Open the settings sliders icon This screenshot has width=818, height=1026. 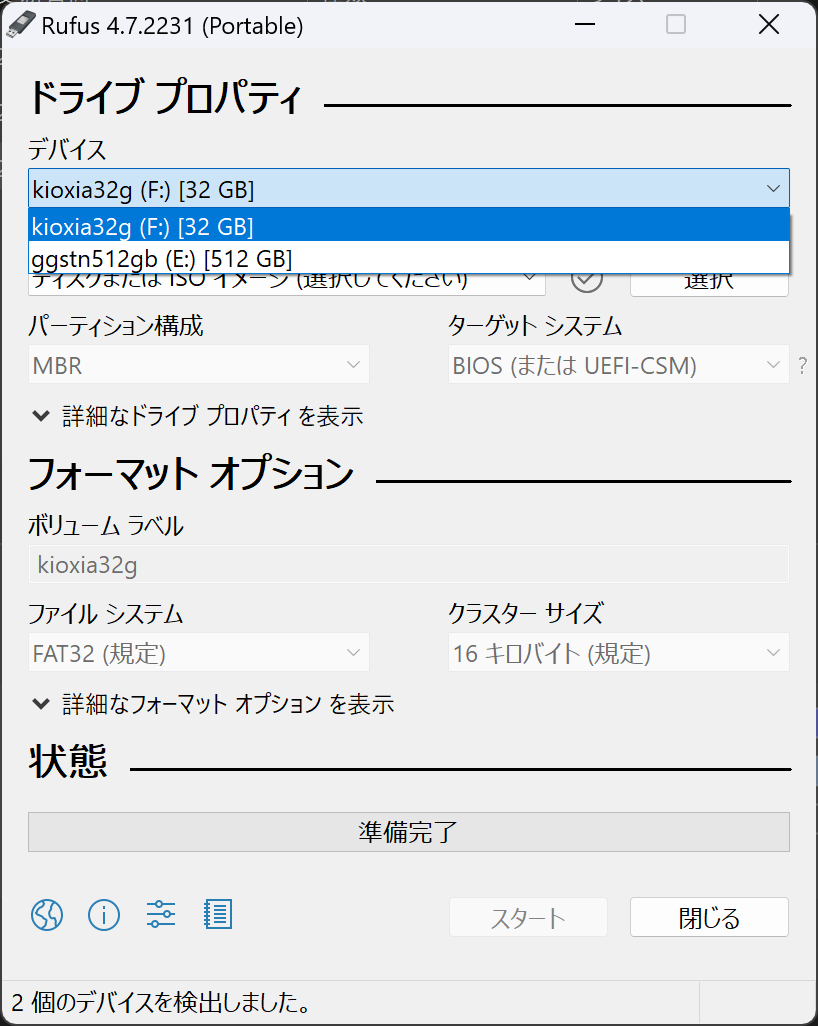(x=161, y=914)
